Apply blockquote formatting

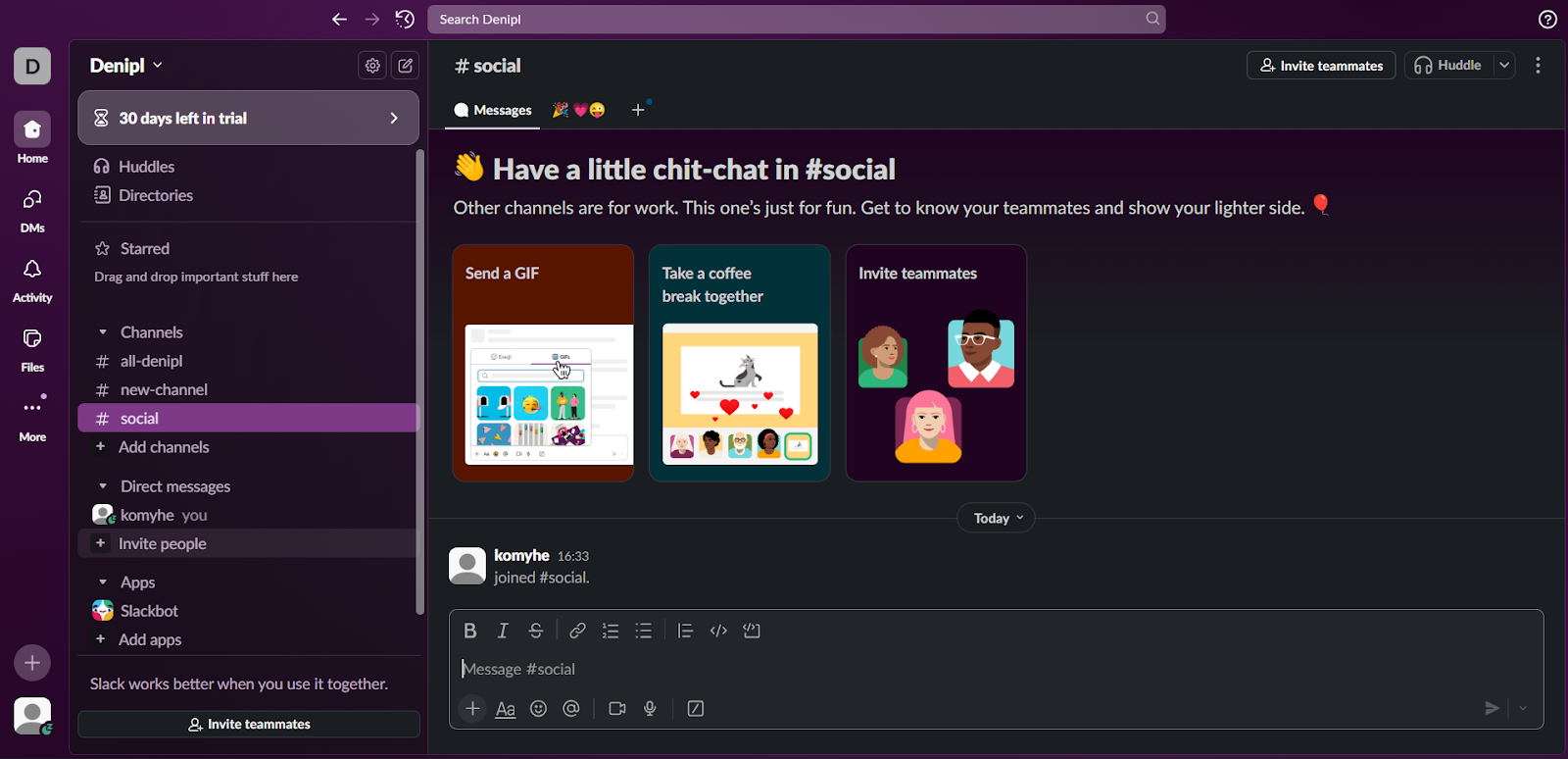pyautogui.click(x=685, y=631)
